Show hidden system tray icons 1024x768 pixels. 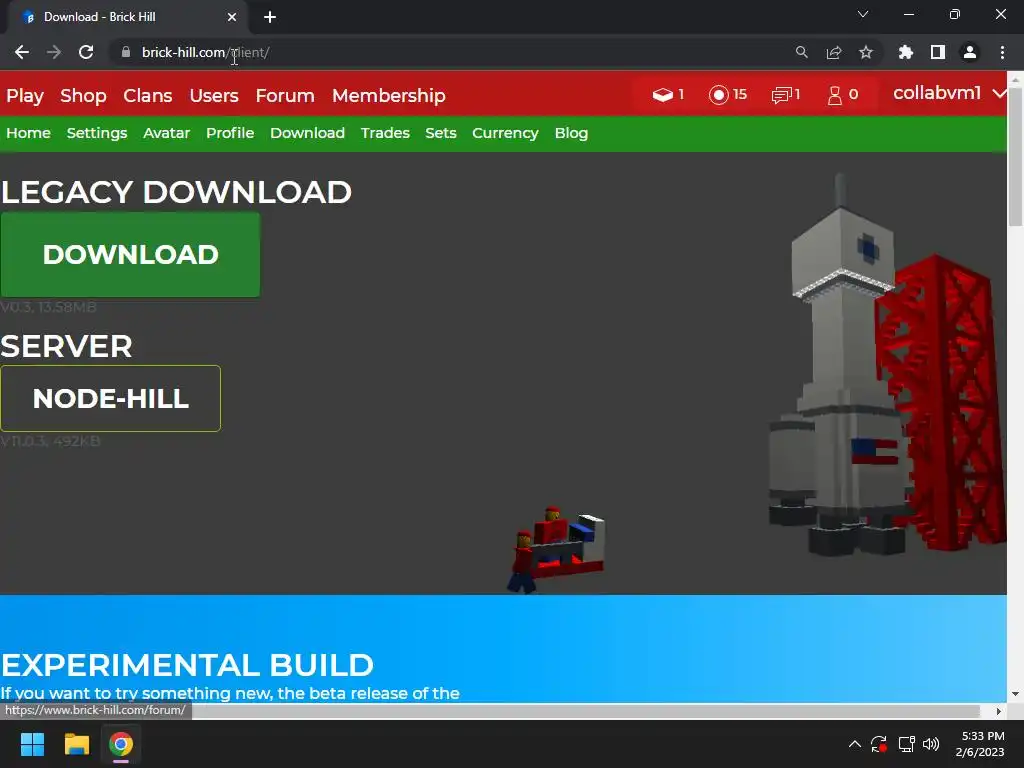point(854,744)
